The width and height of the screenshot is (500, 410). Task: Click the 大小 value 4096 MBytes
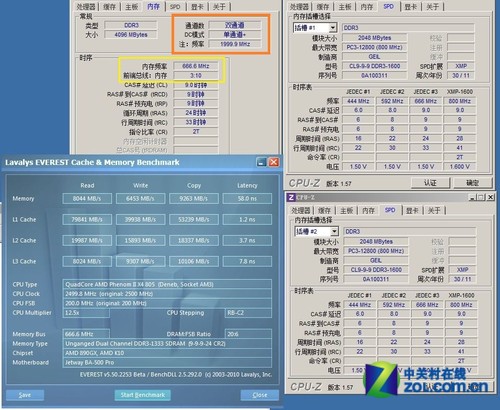point(131,35)
